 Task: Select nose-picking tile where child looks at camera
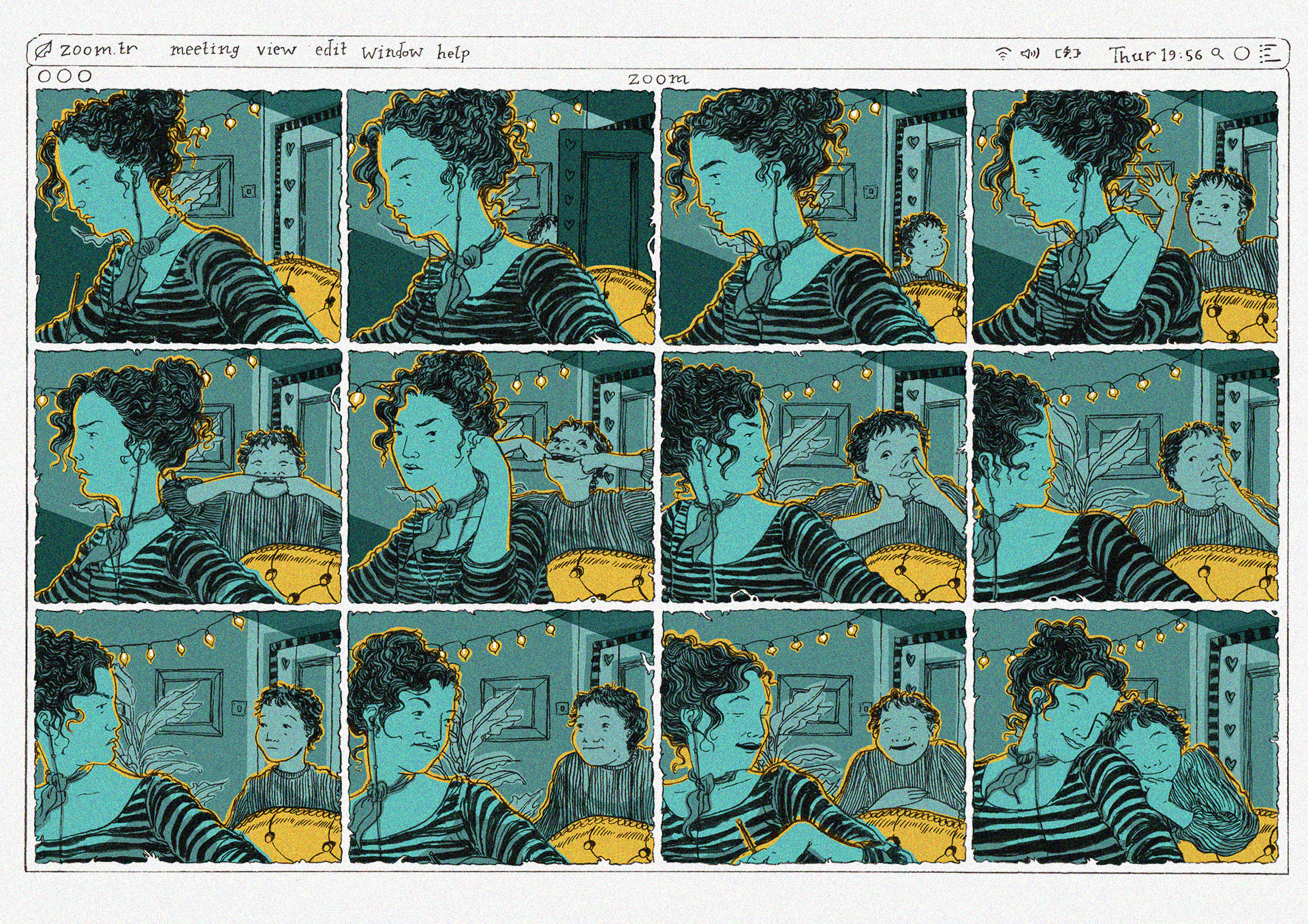click(x=813, y=476)
